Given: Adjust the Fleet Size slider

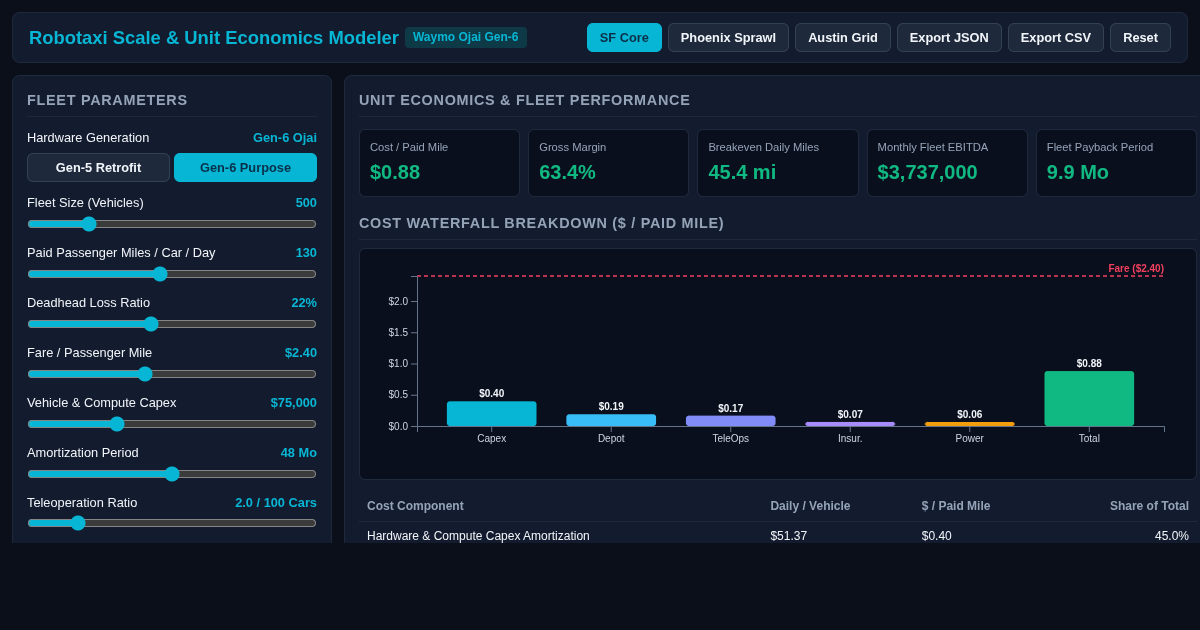Looking at the screenshot, I should (x=172, y=224).
